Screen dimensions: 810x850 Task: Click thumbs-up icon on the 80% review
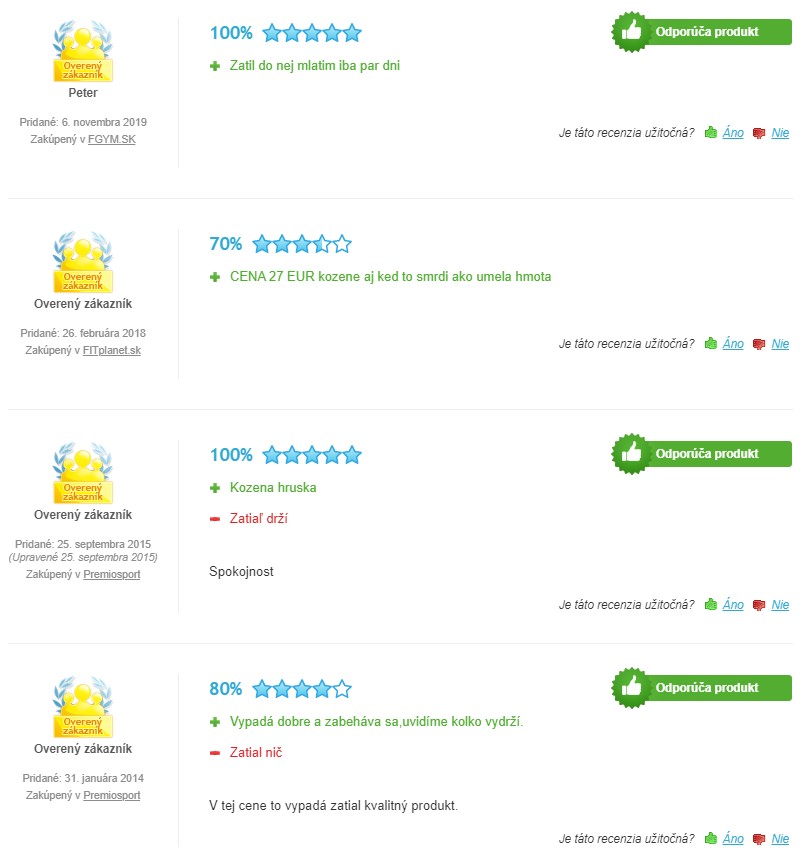(710, 838)
